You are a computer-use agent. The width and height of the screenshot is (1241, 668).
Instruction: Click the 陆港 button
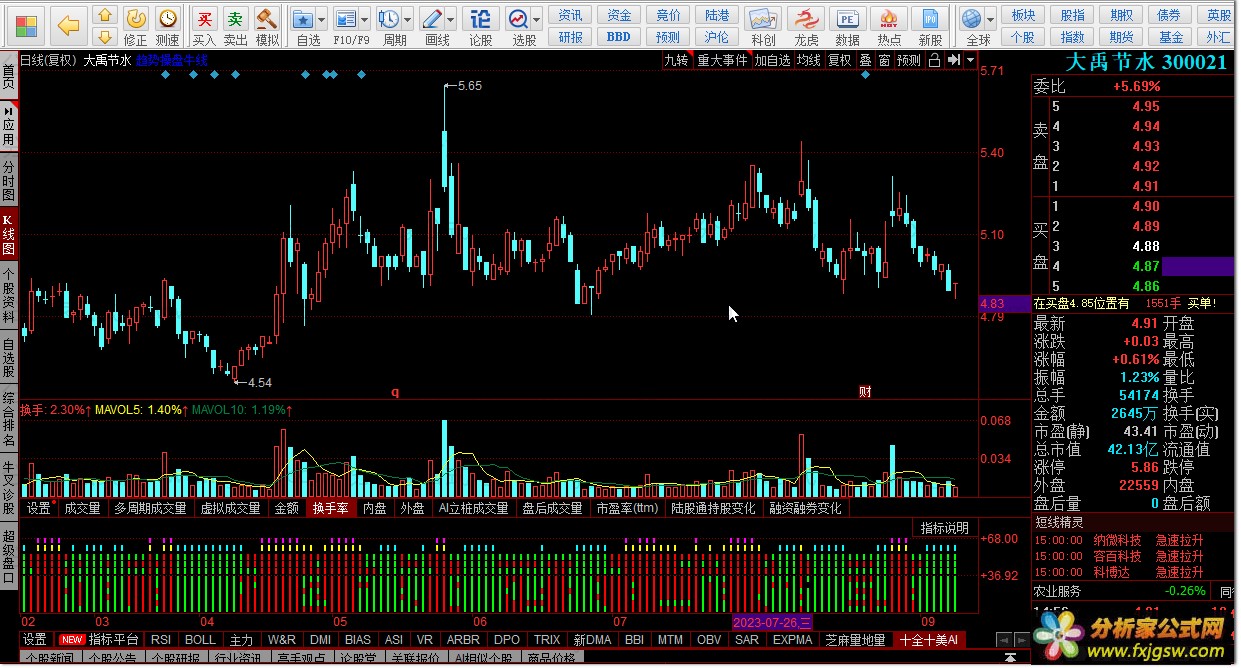pos(717,15)
